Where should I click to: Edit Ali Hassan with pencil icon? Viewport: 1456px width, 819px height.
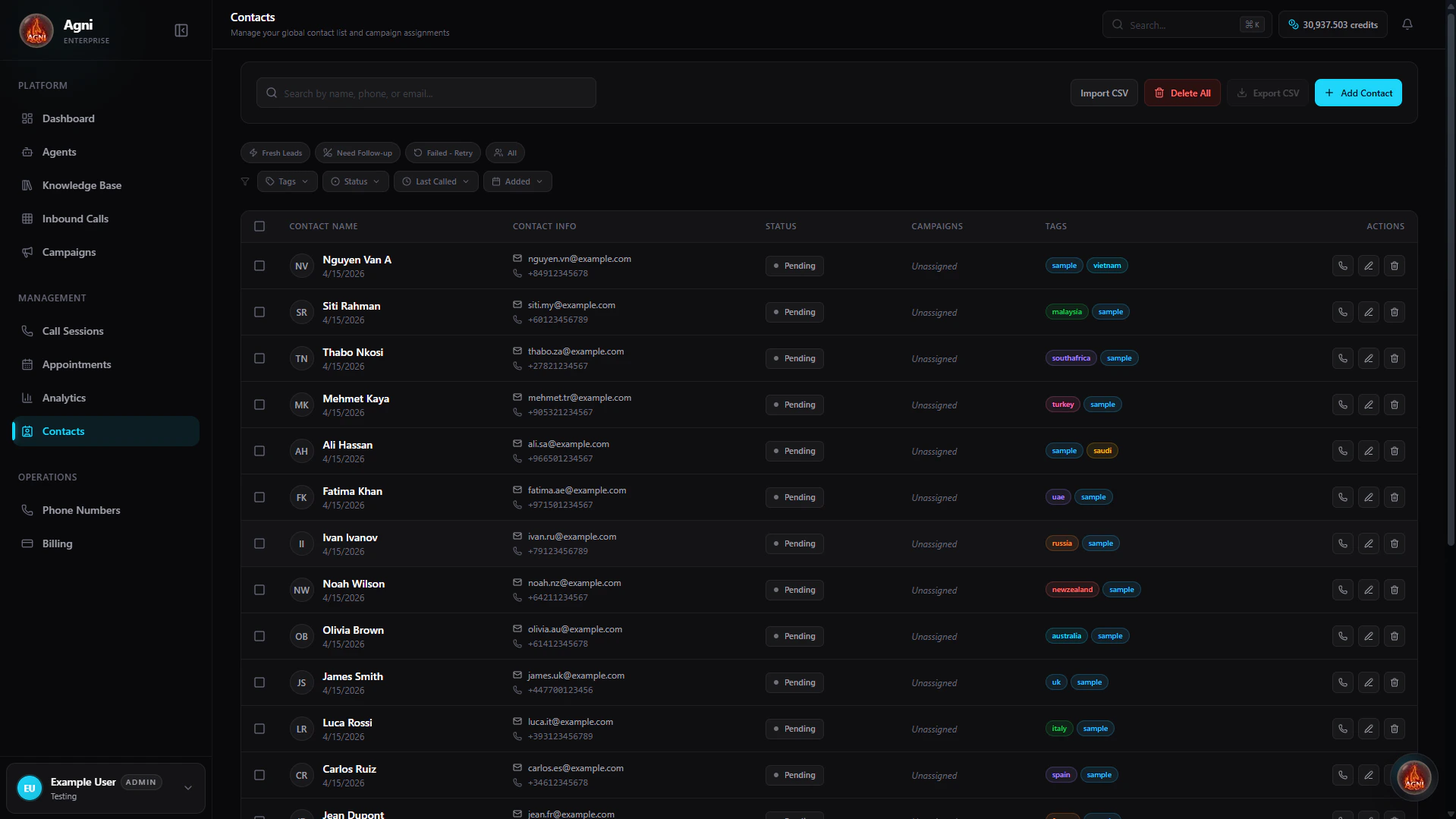1369,451
